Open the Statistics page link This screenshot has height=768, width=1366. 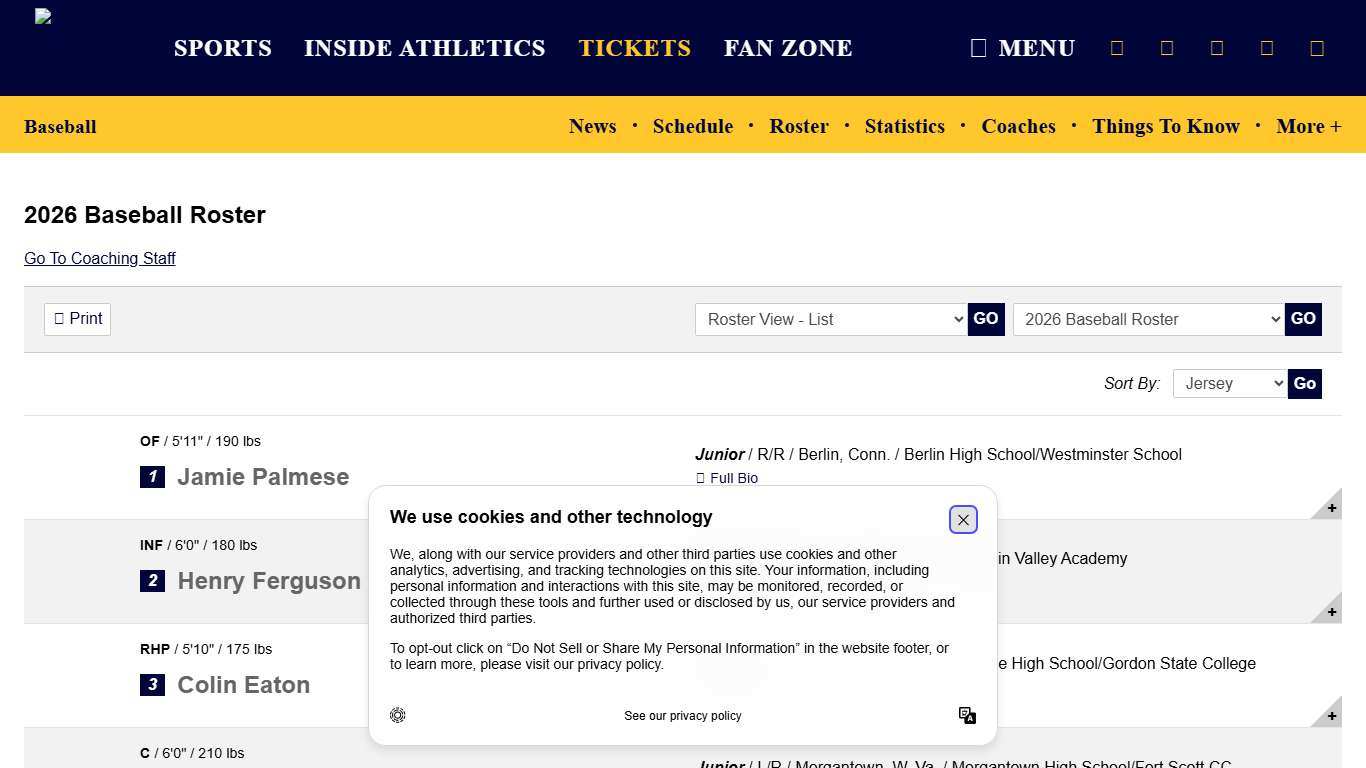click(x=904, y=126)
